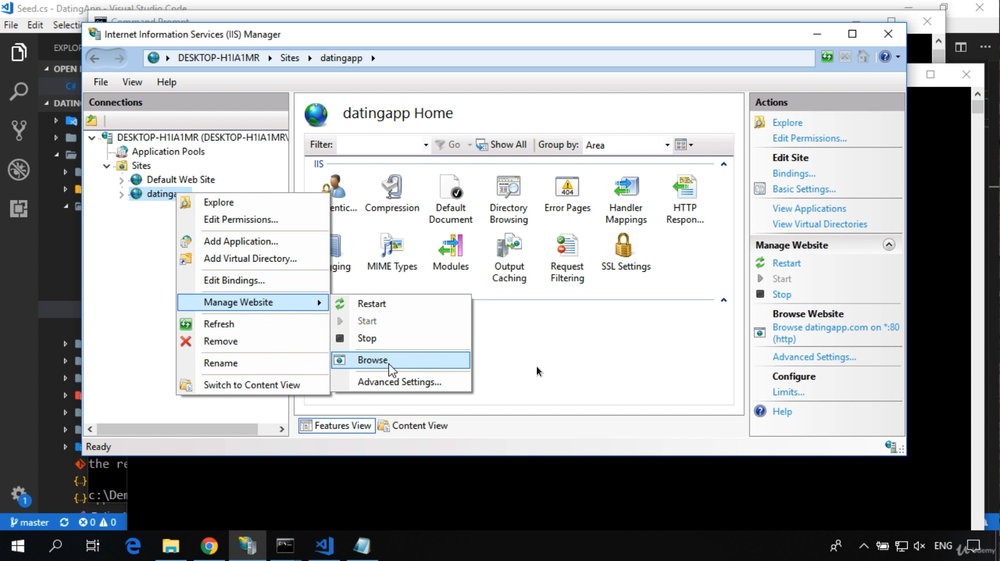This screenshot has width=1000, height=561.
Task: Open the Output Caching feature
Action: coord(509,258)
